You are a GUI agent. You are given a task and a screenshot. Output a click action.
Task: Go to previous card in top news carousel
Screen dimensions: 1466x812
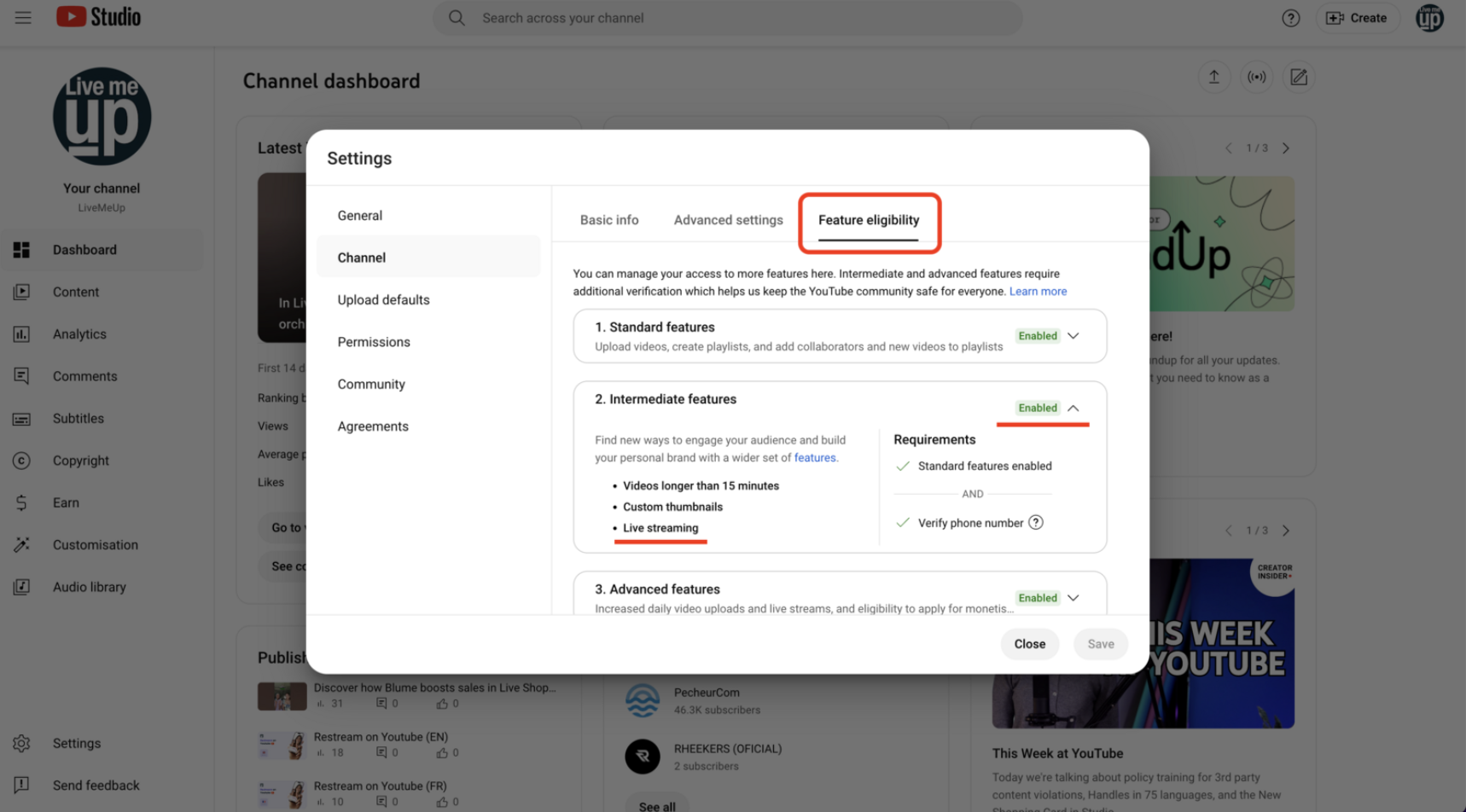pos(1229,148)
